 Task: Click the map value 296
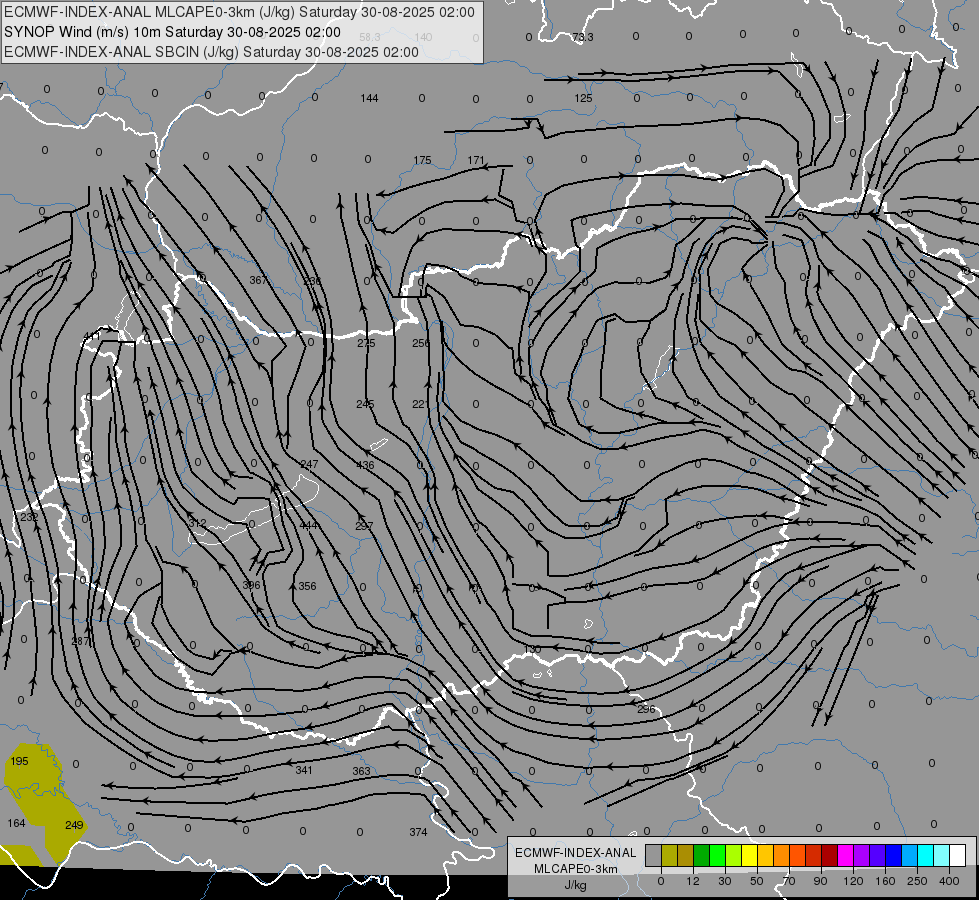coord(646,709)
